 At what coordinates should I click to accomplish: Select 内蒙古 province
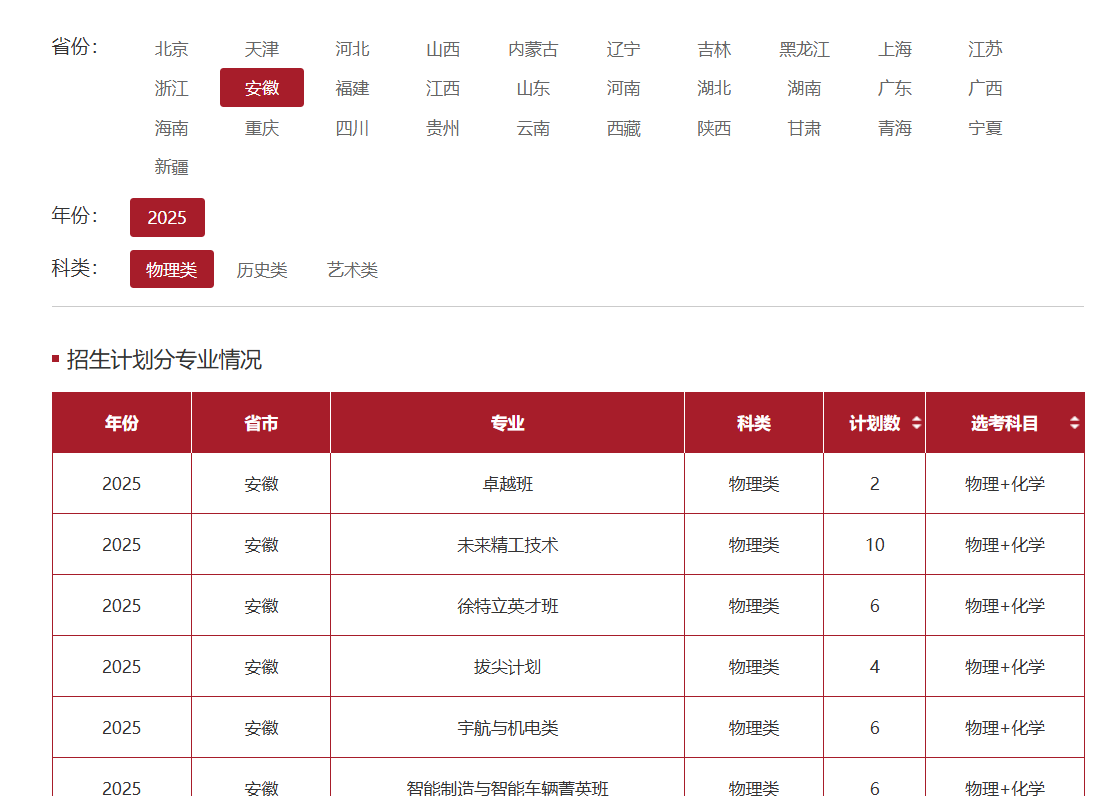pos(533,49)
